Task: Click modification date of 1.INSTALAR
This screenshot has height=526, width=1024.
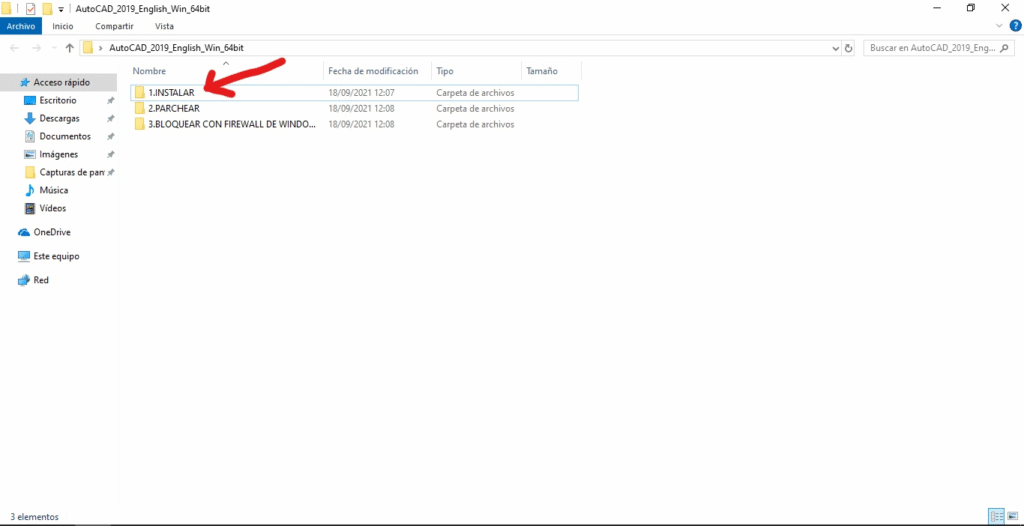Action: click(361, 93)
